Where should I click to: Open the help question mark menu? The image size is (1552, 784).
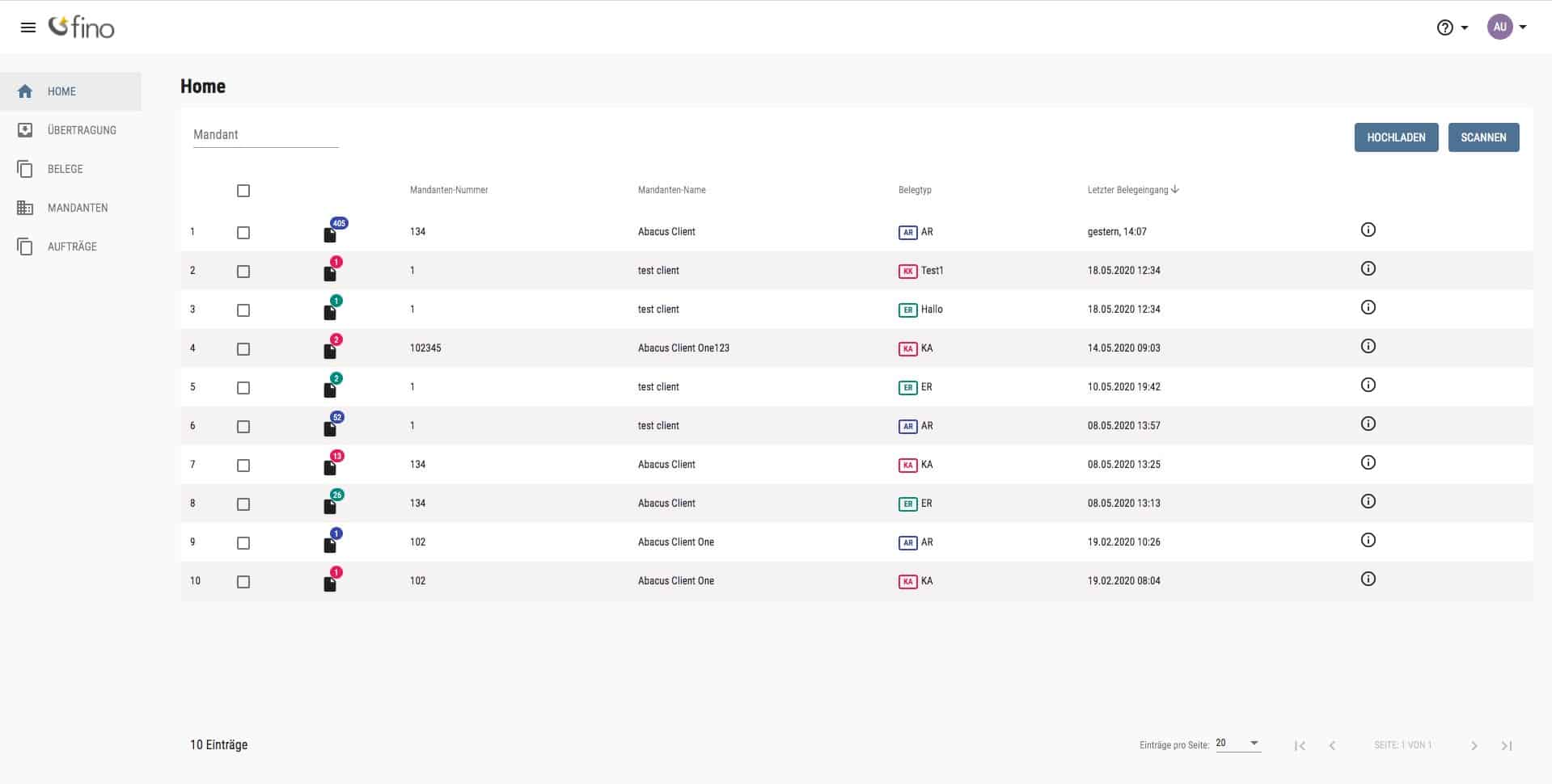coord(1452,27)
